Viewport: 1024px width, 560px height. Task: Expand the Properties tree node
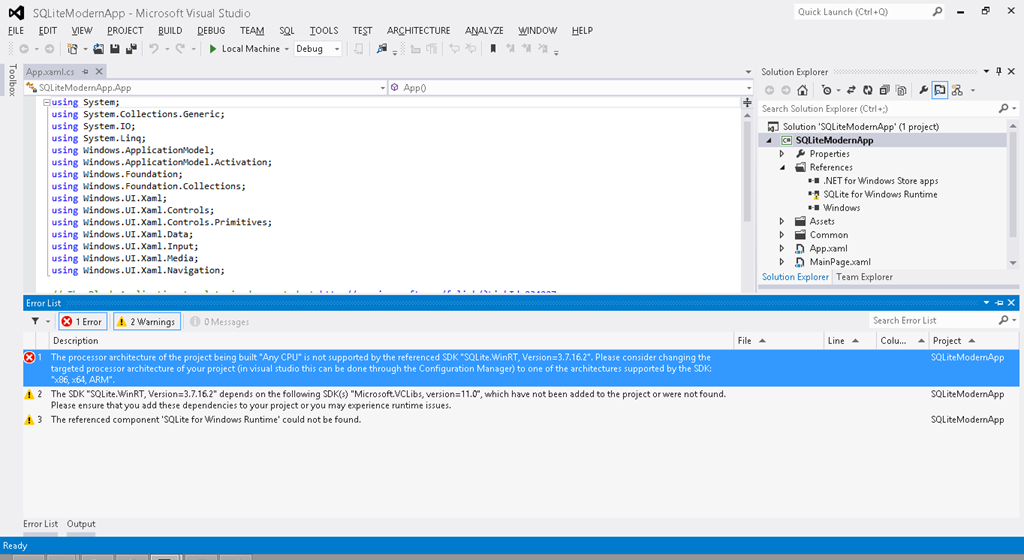[782, 154]
